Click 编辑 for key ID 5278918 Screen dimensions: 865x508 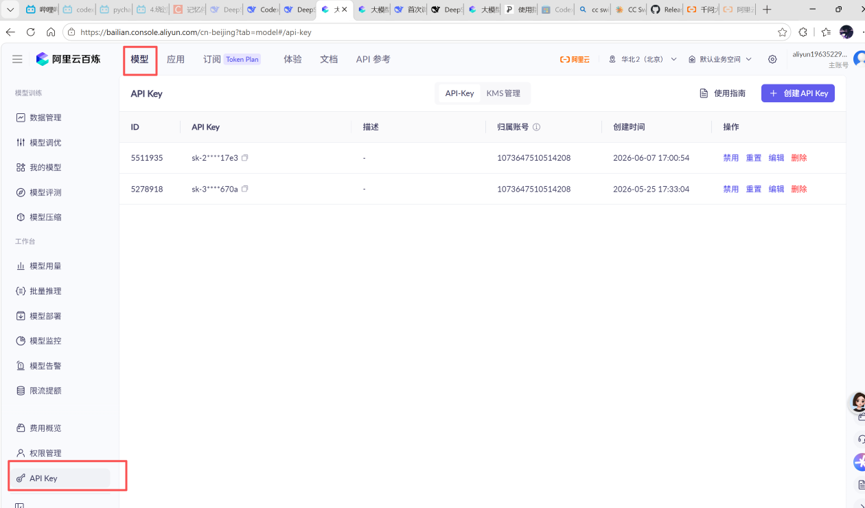pos(776,189)
